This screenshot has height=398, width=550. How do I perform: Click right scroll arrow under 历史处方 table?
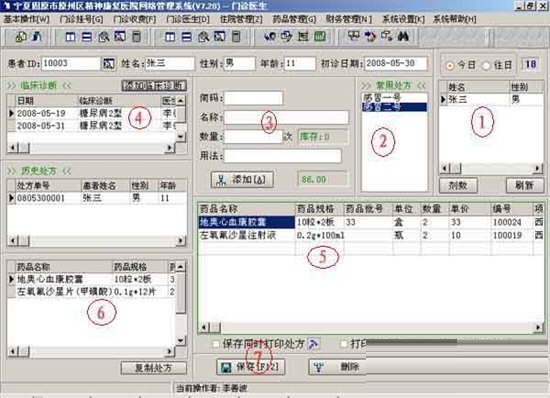181,241
